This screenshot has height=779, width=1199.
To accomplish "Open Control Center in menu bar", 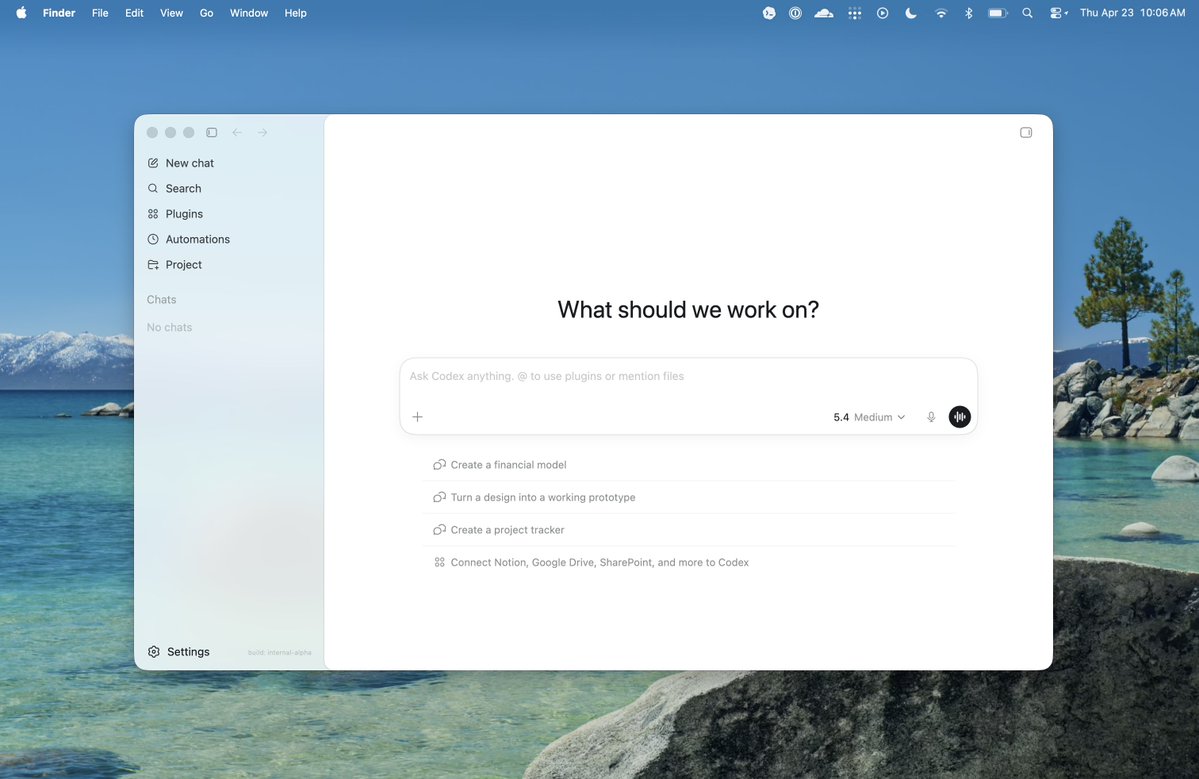I will pyautogui.click(x=1058, y=13).
